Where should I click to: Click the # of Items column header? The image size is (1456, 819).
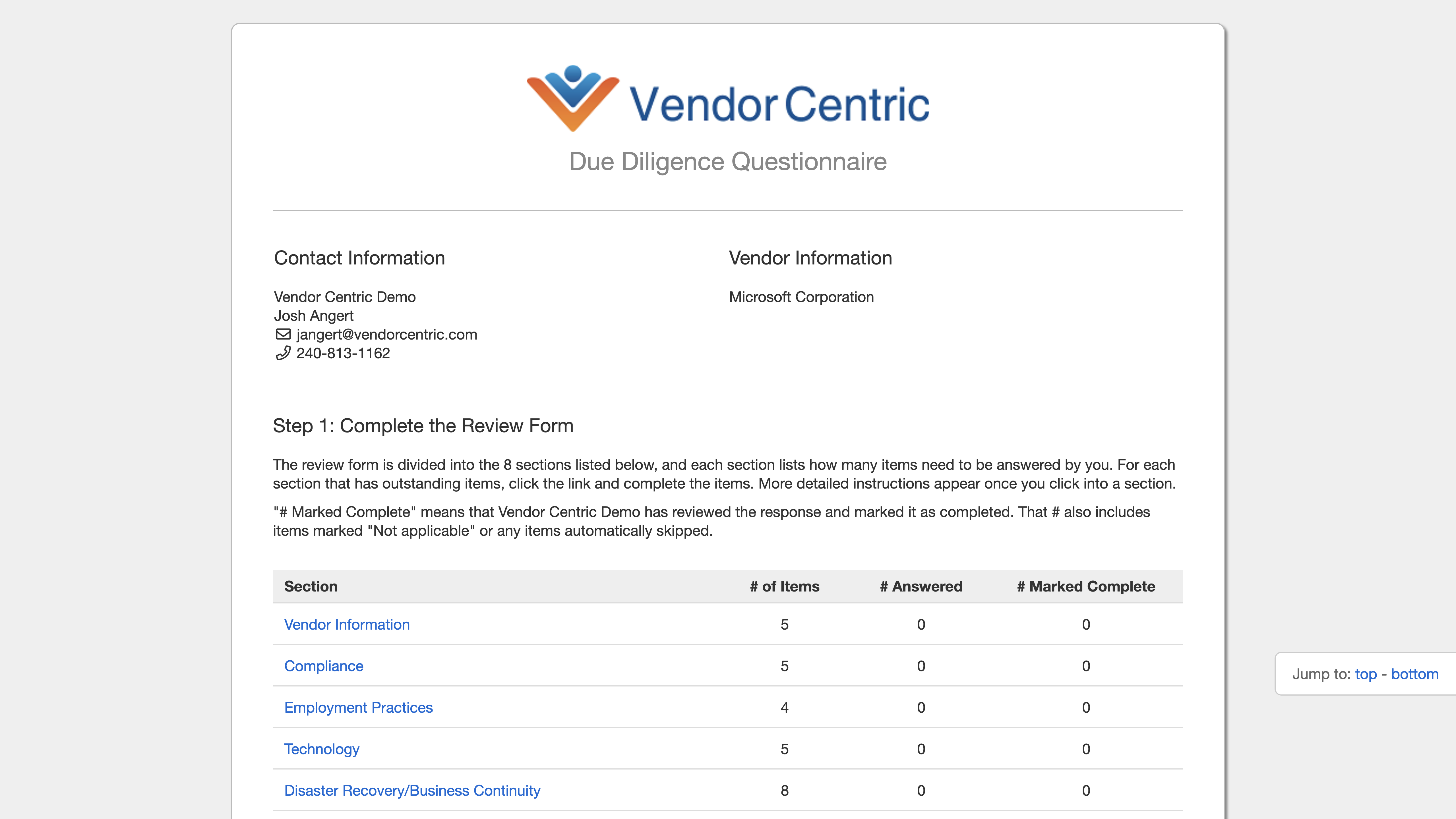tap(785, 586)
